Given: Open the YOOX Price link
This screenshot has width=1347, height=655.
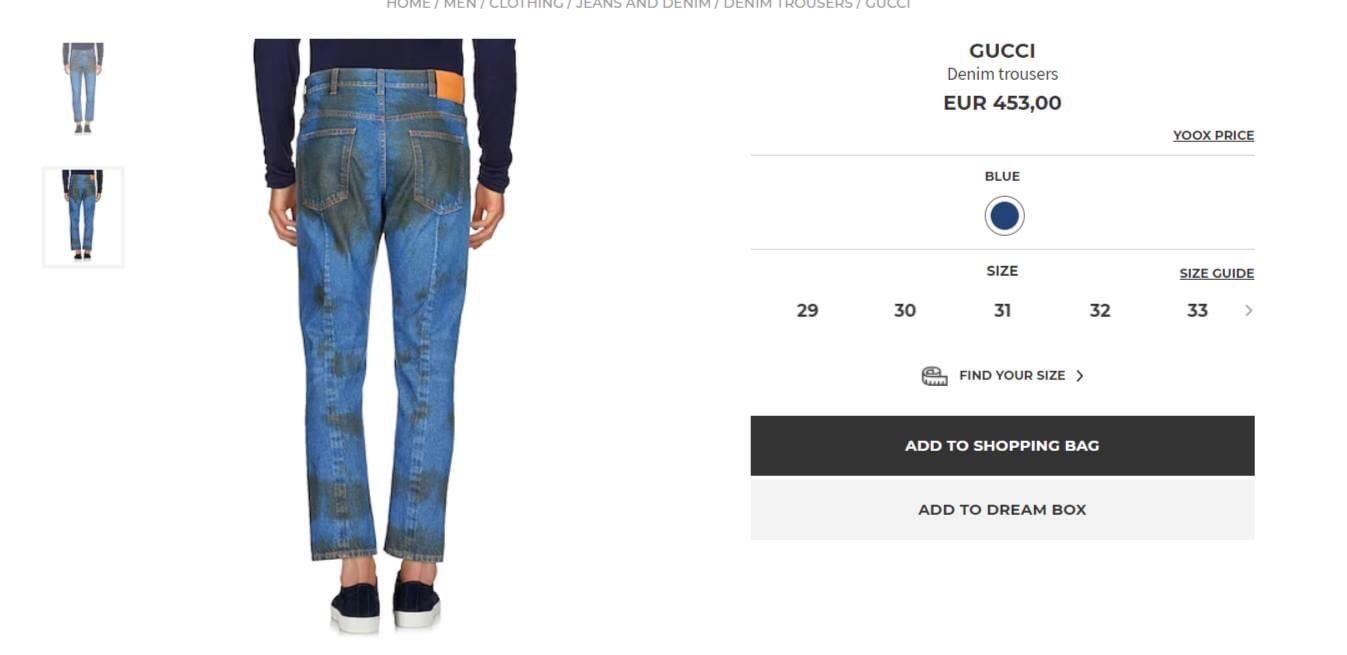Looking at the screenshot, I should (x=1213, y=135).
